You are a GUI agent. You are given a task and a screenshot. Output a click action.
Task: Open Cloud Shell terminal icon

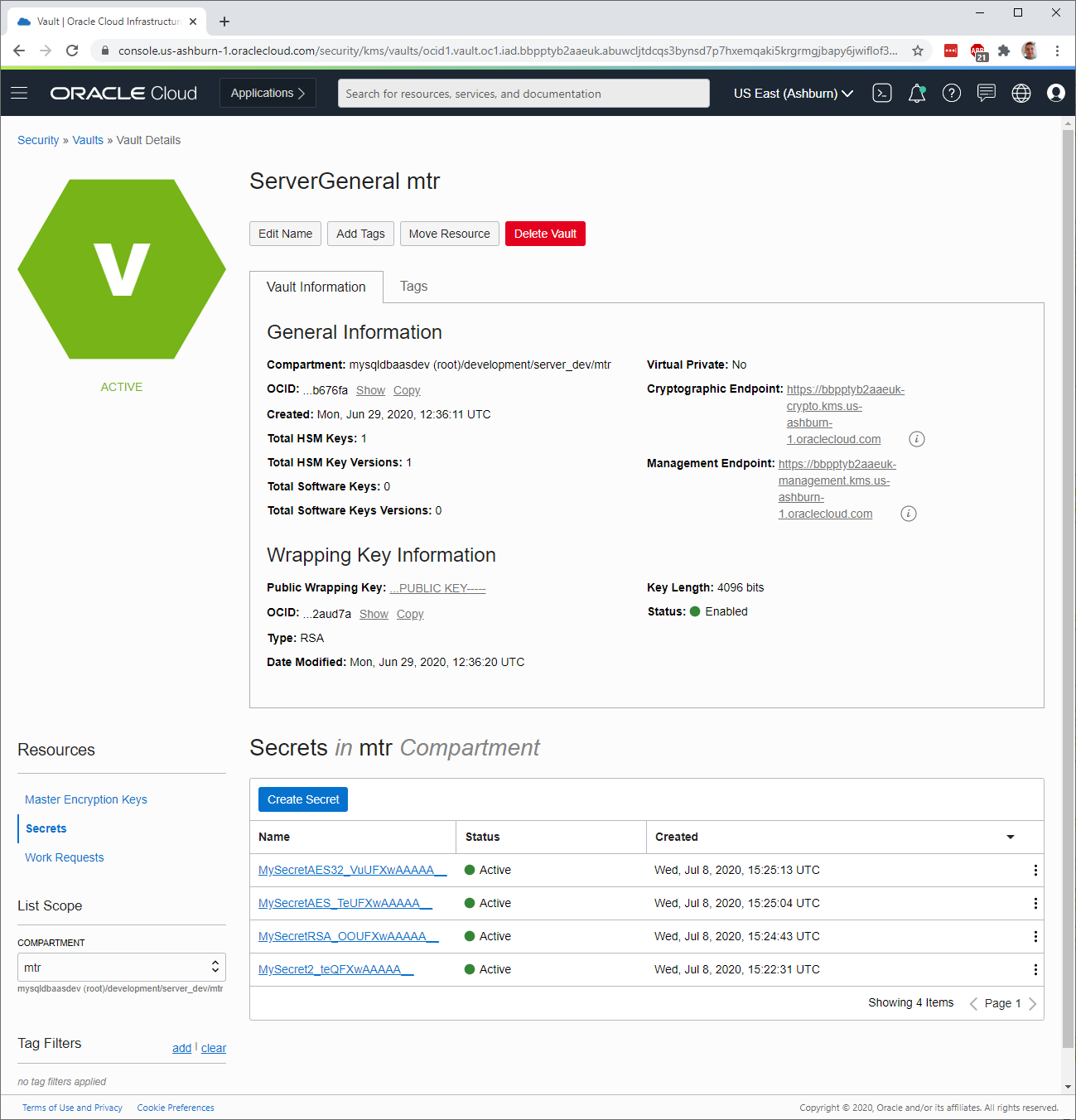click(882, 93)
